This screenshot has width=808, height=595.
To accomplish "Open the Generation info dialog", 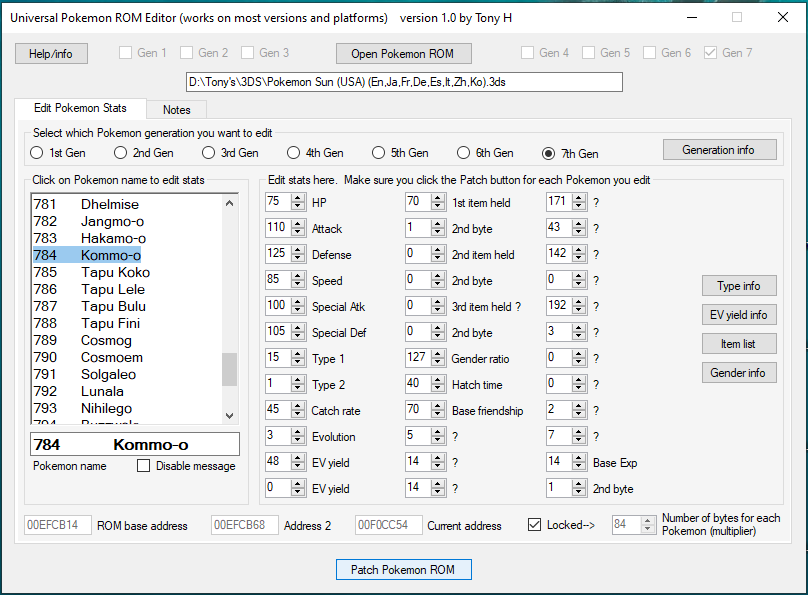I will point(718,150).
